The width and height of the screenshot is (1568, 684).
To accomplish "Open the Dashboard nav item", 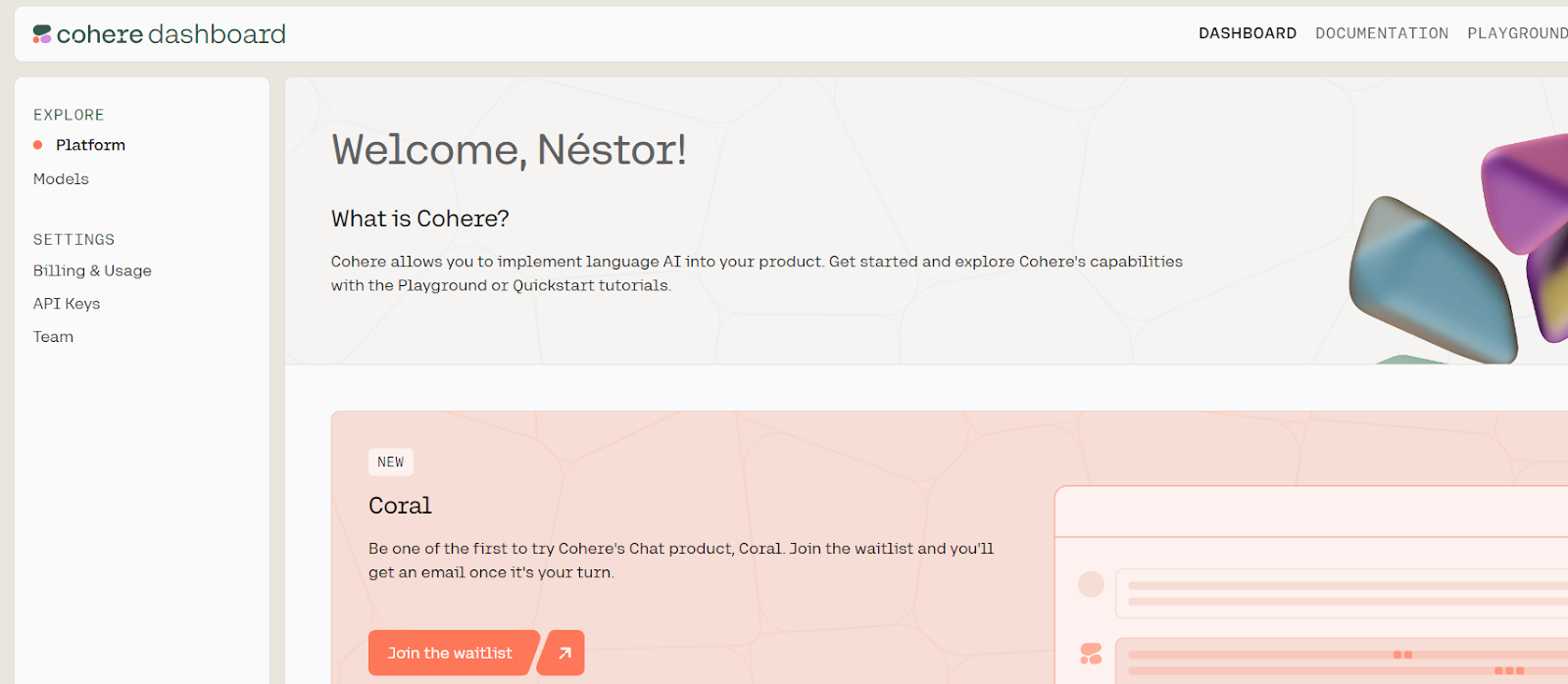I will [1247, 33].
